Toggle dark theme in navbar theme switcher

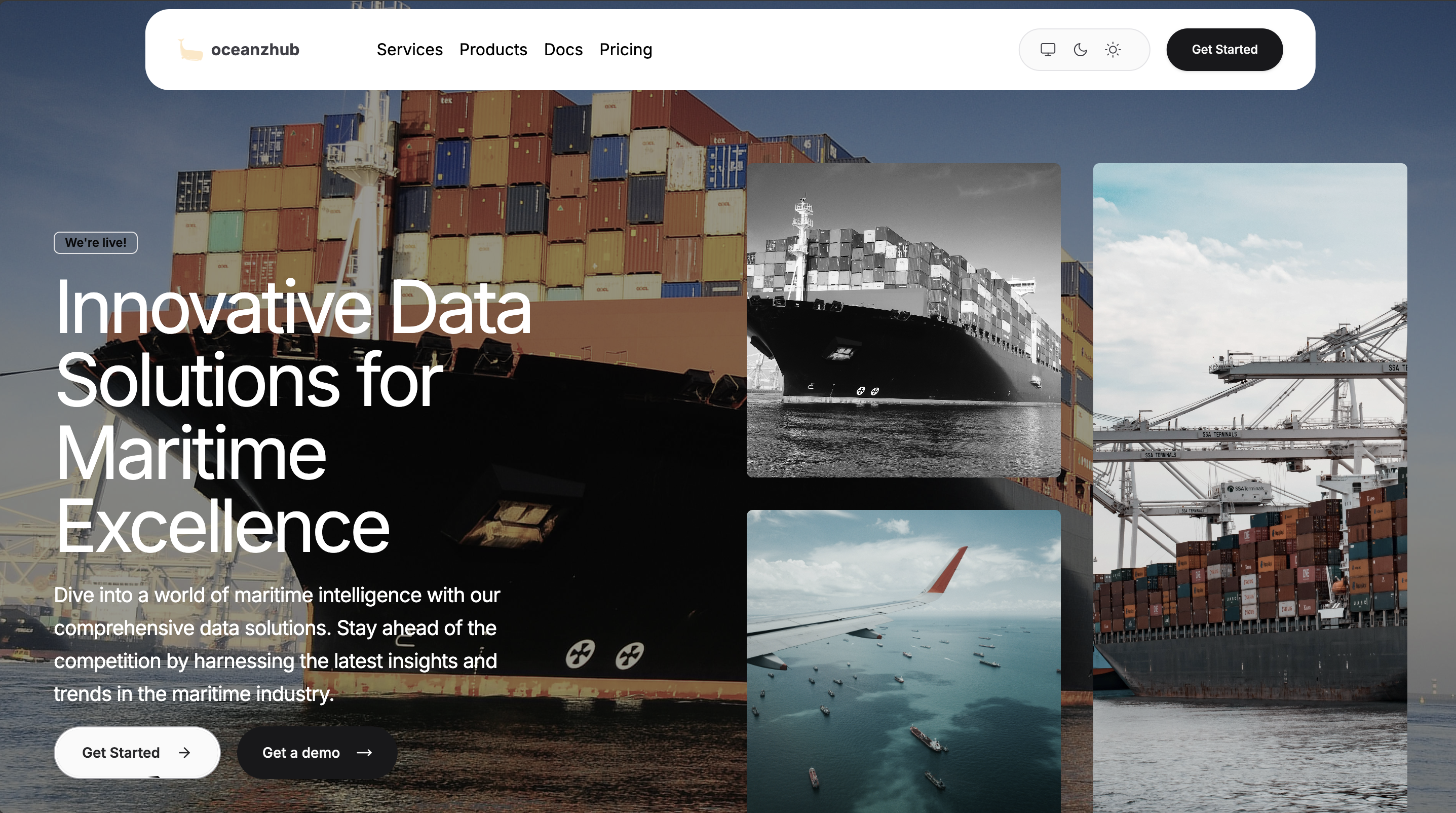click(x=1081, y=49)
